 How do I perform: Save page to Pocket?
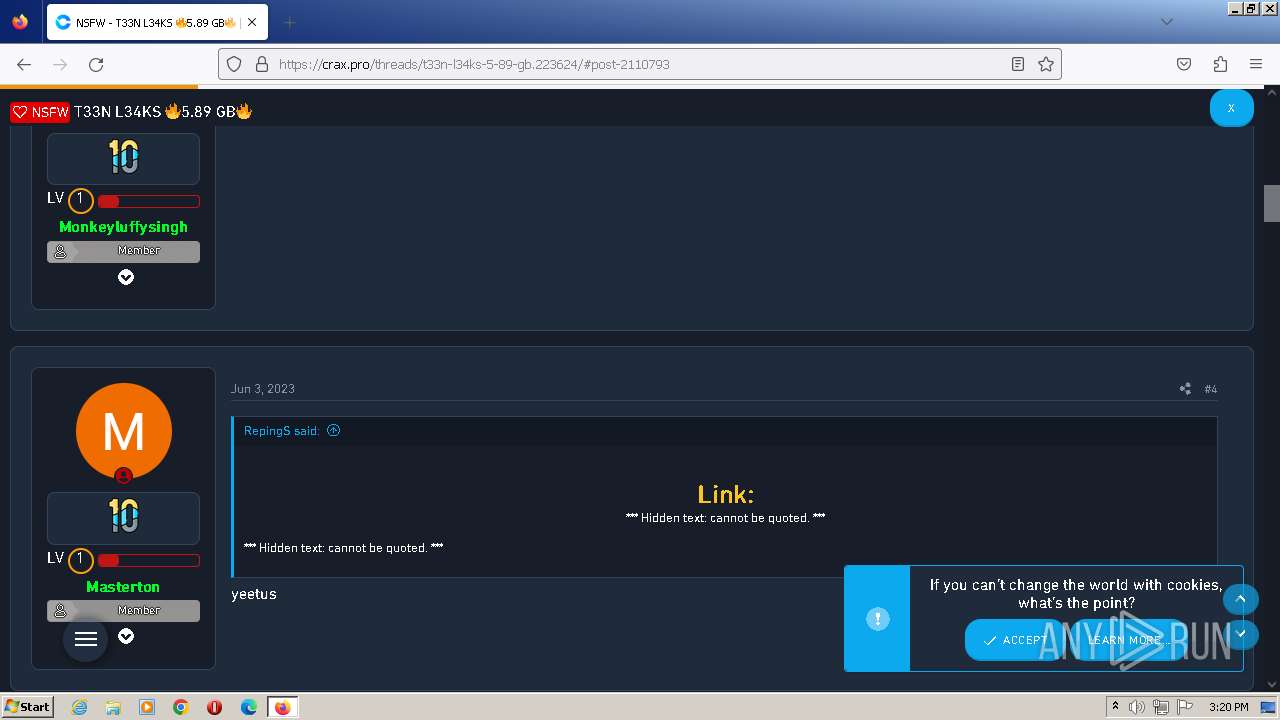click(1184, 64)
